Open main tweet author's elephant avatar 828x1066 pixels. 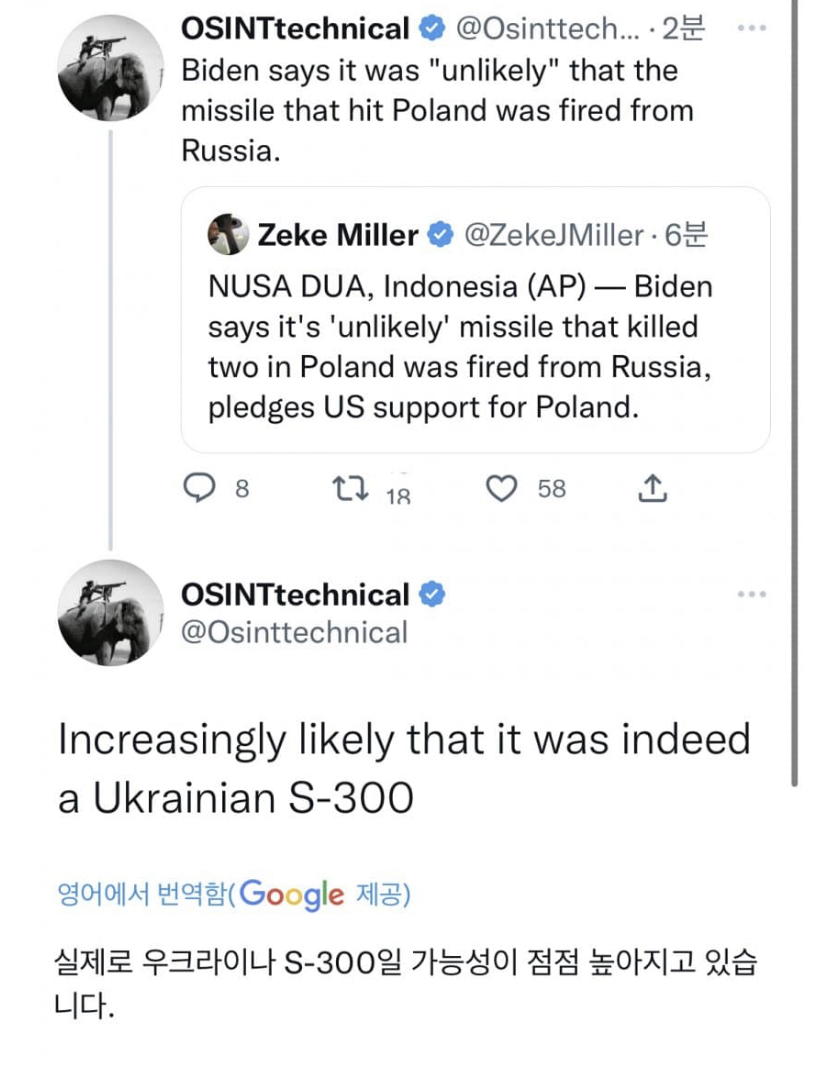tap(110, 613)
